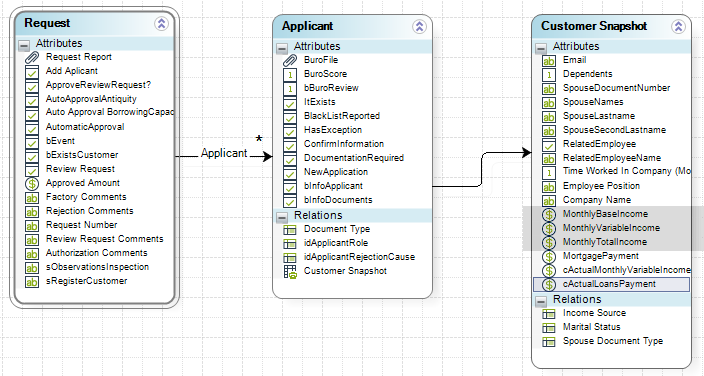
Task: Collapse the Customer Snapshot entity chevron button
Action: pyautogui.click(x=678, y=27)
